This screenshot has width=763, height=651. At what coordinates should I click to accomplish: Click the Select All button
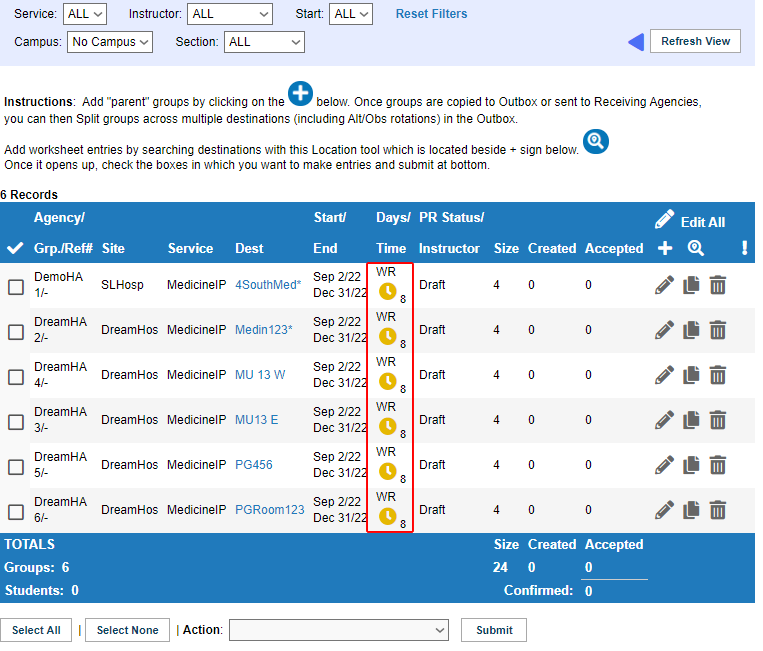click(36, 630)
